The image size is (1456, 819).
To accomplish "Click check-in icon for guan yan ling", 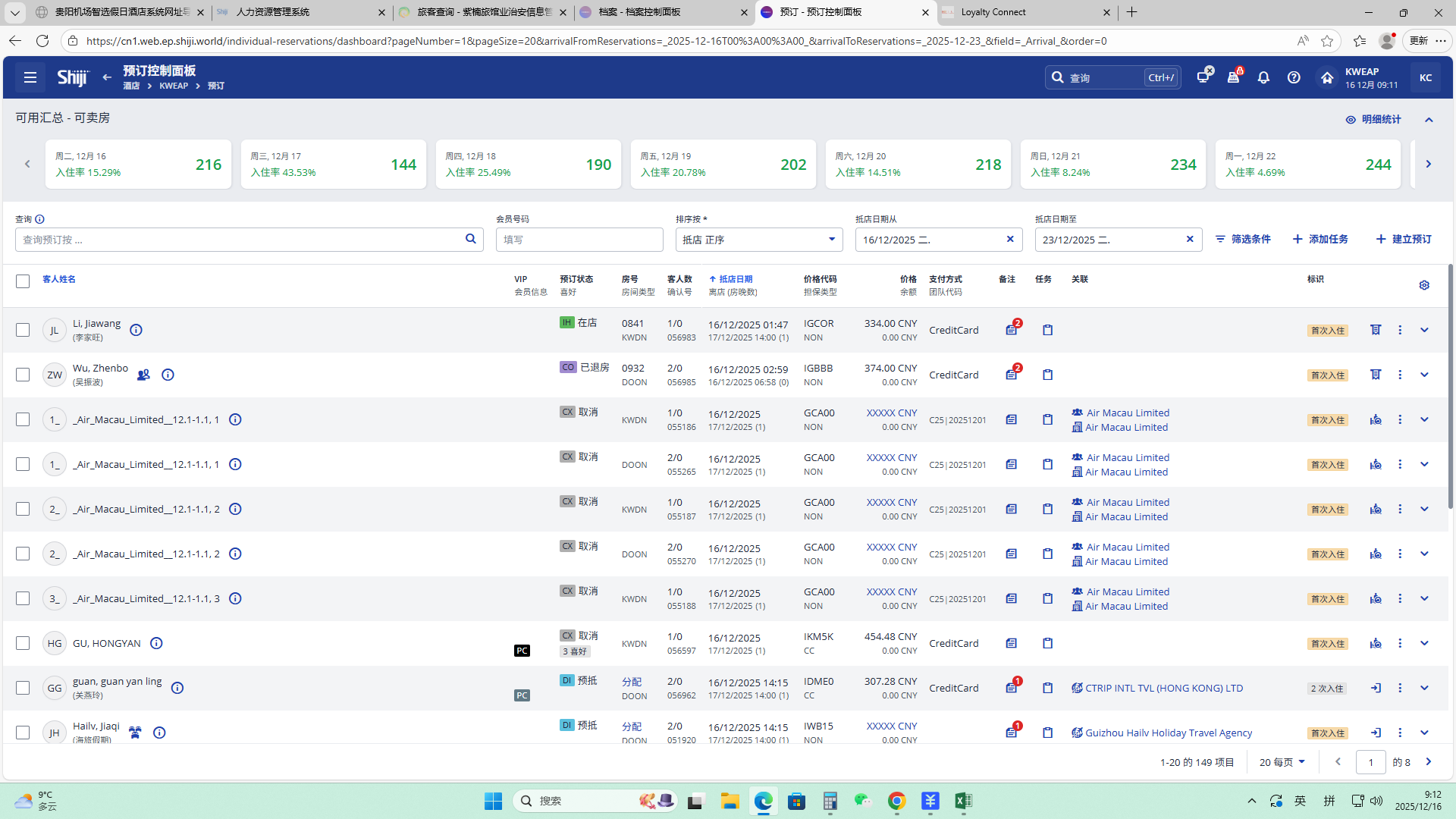I will pyautogui.click(x=1375, y=688).
